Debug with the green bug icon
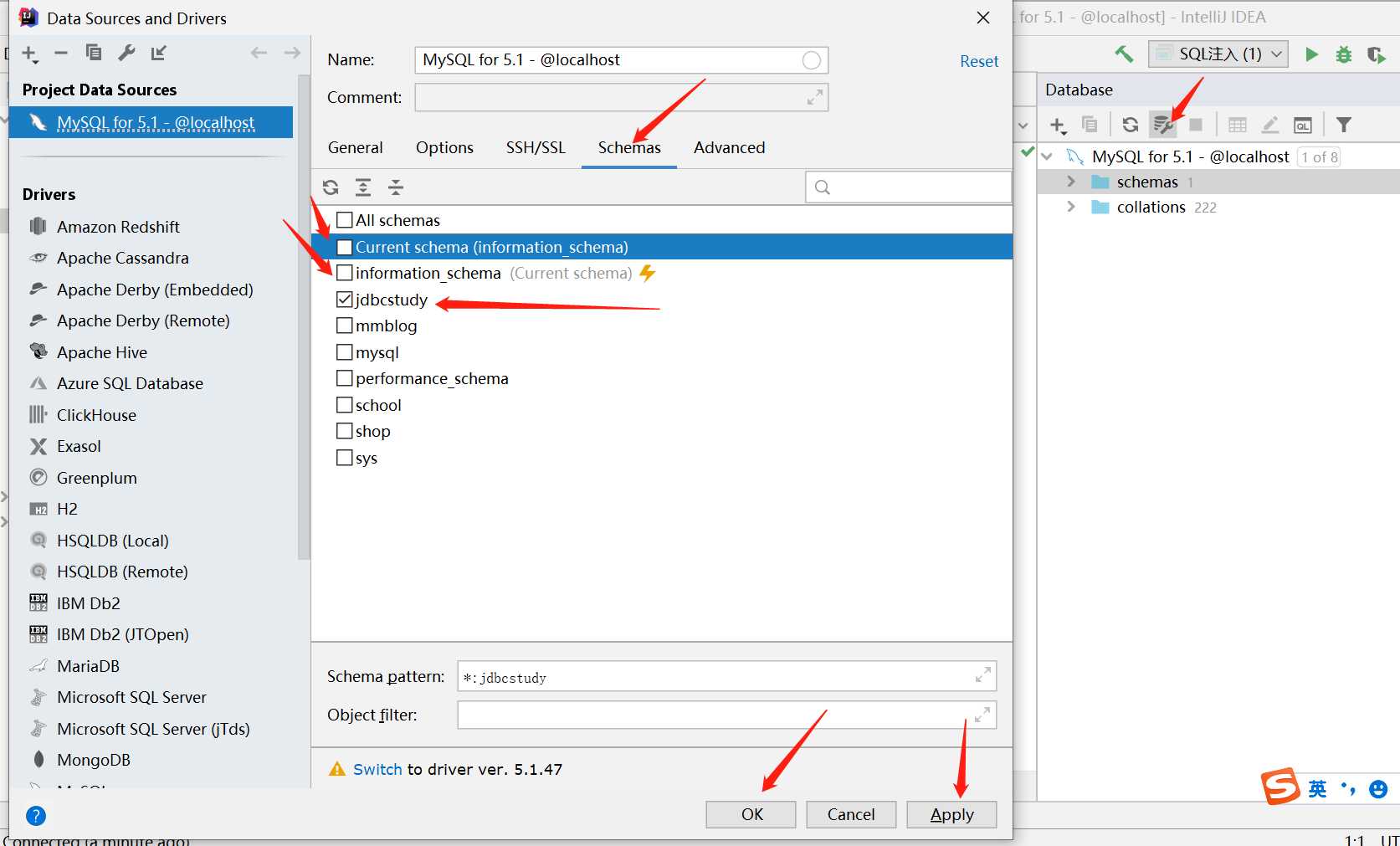This screenshot has width=1400, height=846. point(1344,54)
